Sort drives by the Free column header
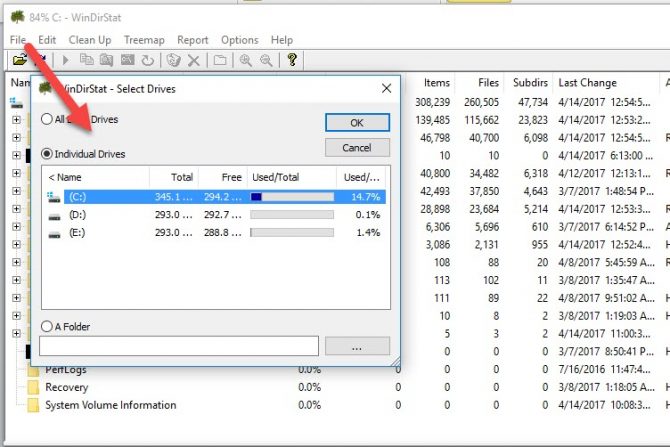 click(x=223, y=177)
